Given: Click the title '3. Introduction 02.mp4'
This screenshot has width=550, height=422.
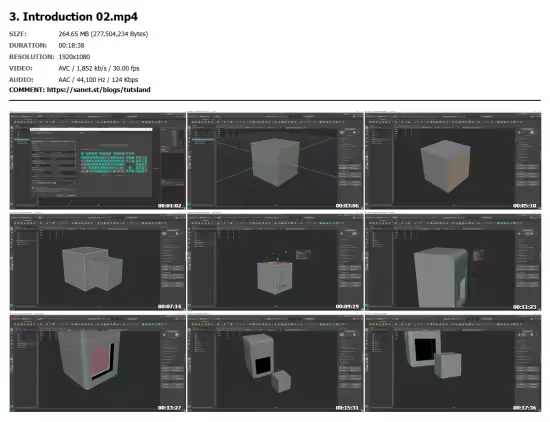Looking at the screenshot, I should tap(73, 16).
